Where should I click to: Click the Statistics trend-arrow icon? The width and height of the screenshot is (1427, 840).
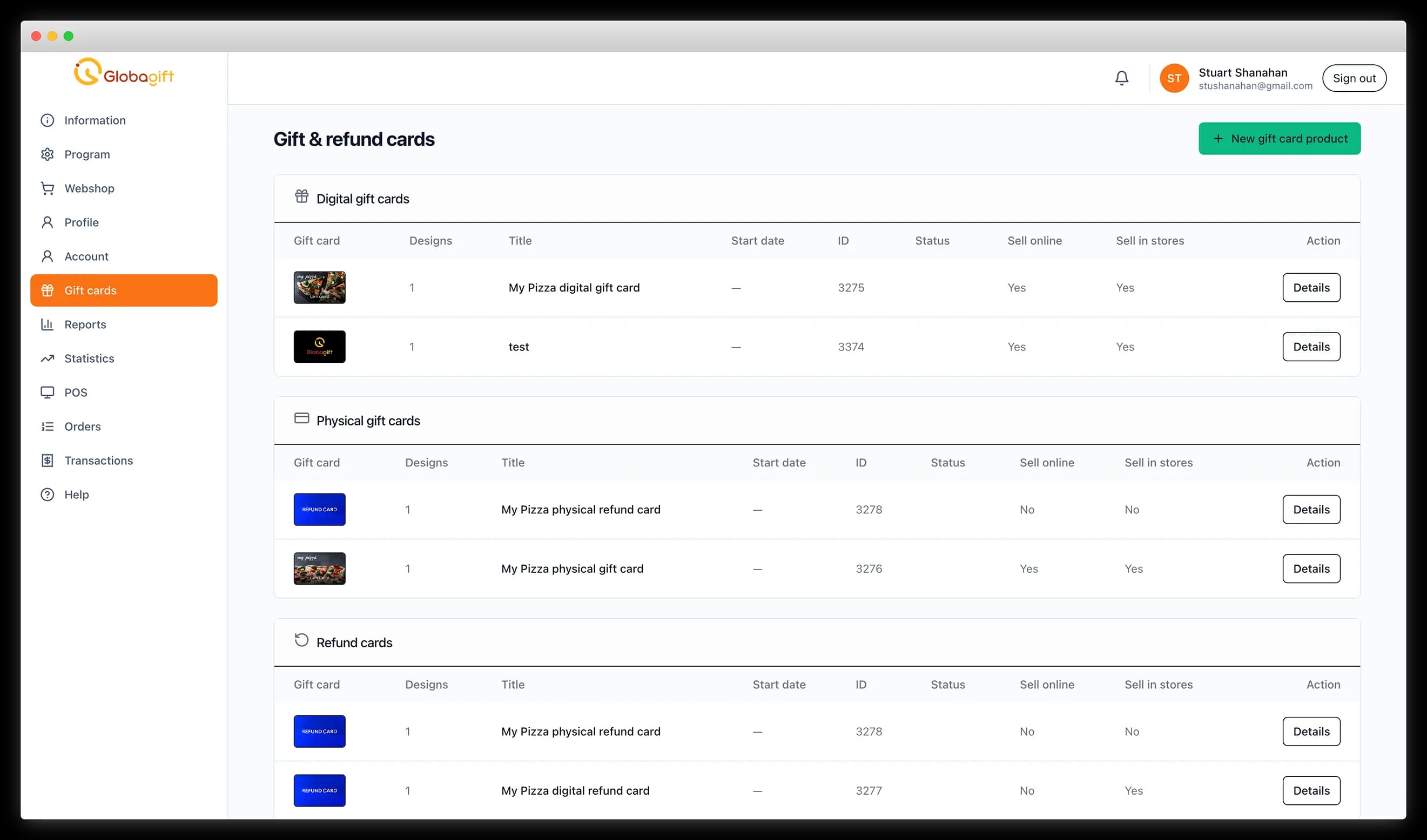point(48,358)
